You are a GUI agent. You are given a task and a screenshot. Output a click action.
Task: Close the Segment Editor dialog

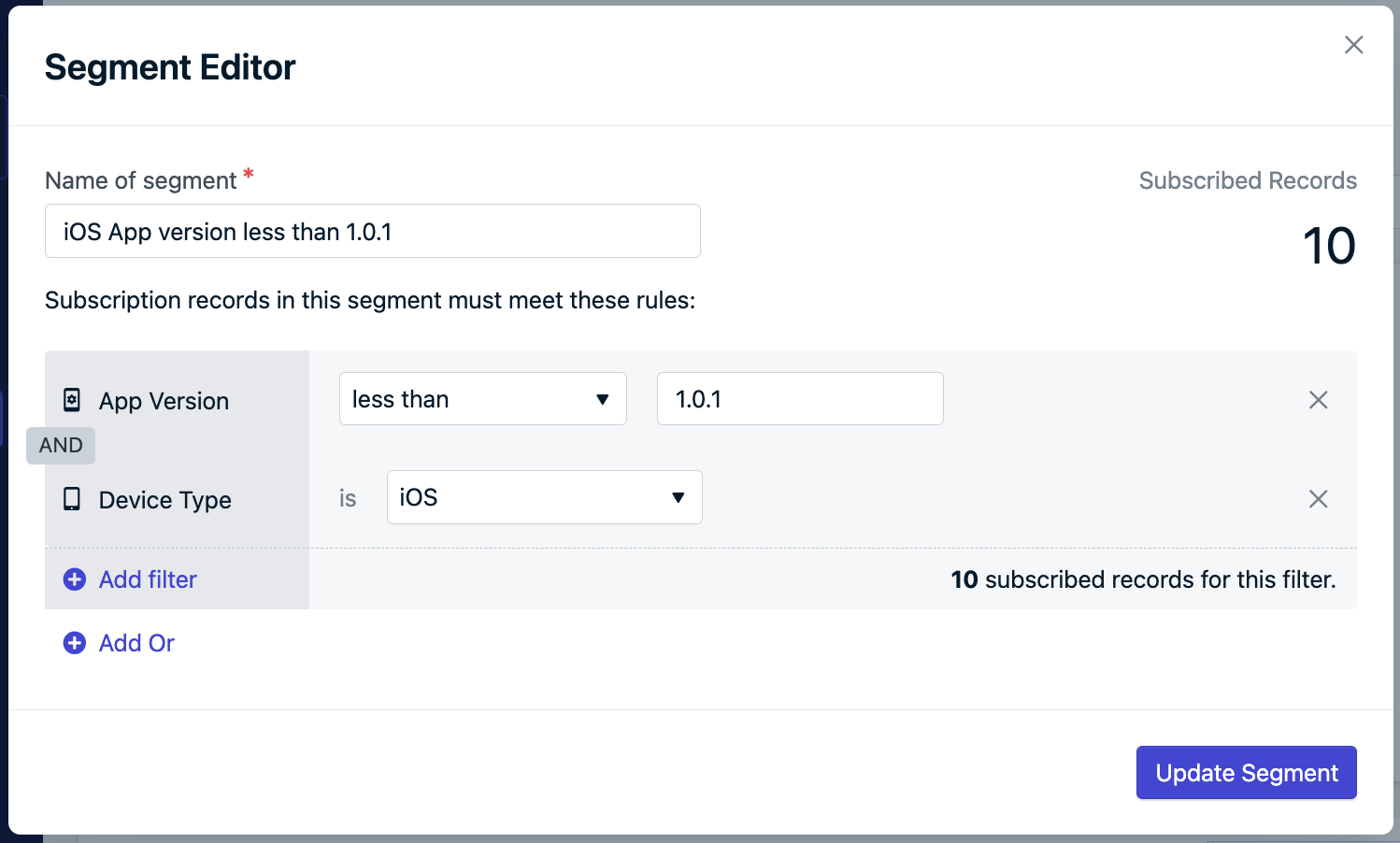(x=1353, y=45)
